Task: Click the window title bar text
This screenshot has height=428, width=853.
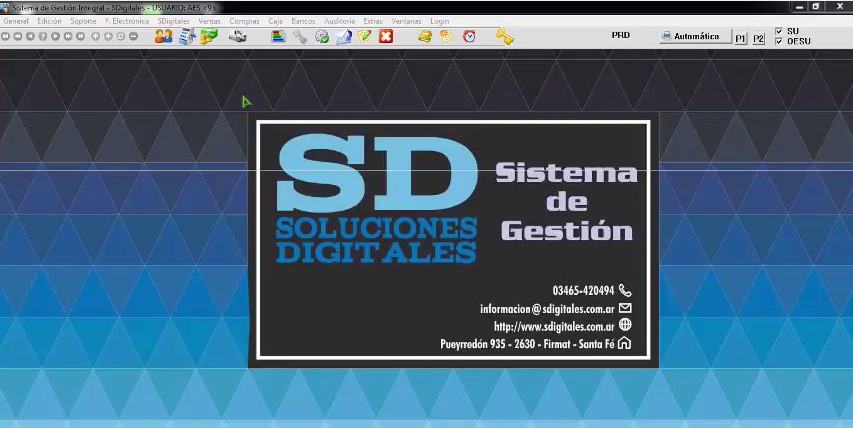Action: coord(114,8)
